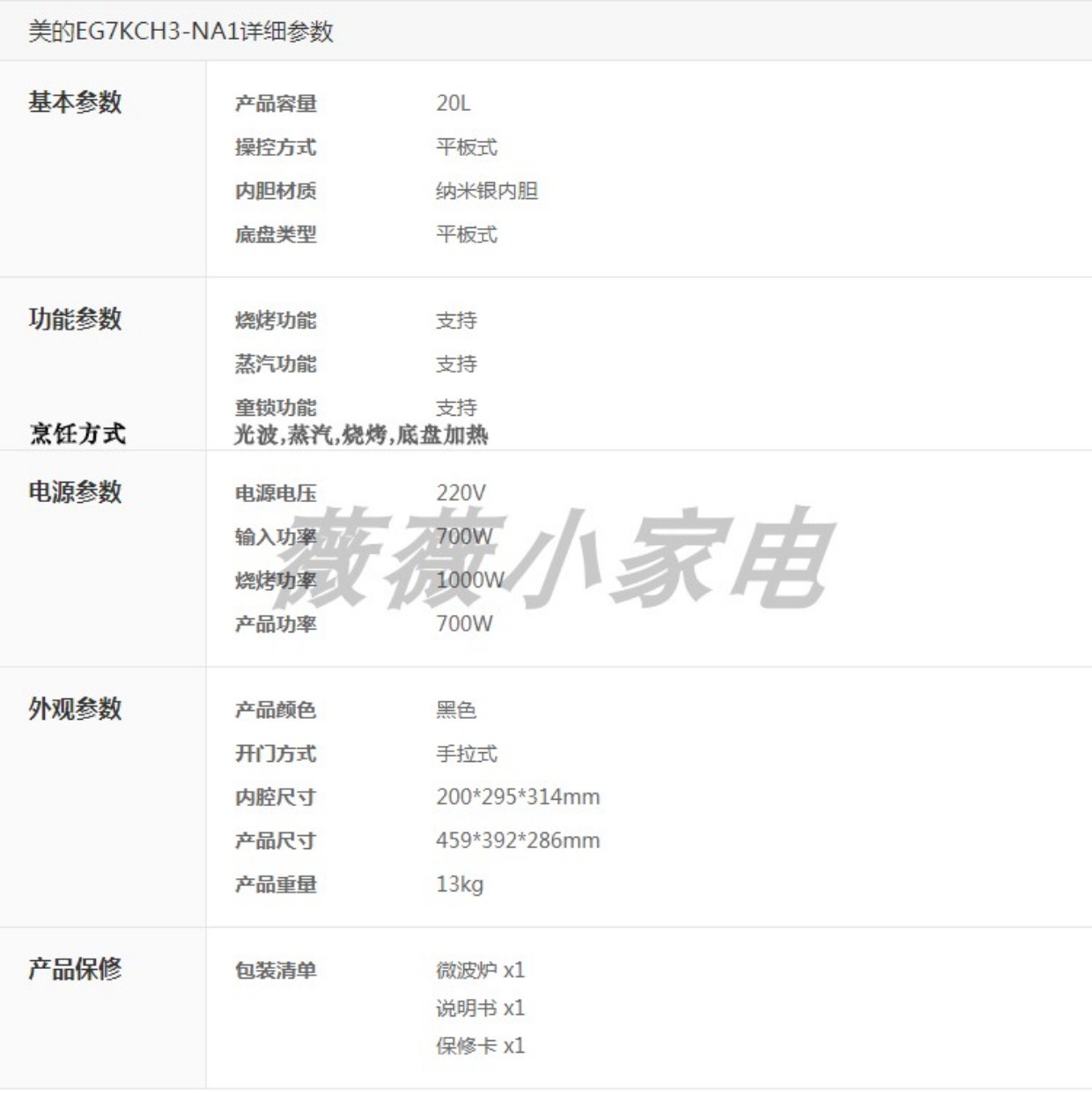Click the title 美的EG7KCH3-NA1详细参数

[x=181, y=32]
